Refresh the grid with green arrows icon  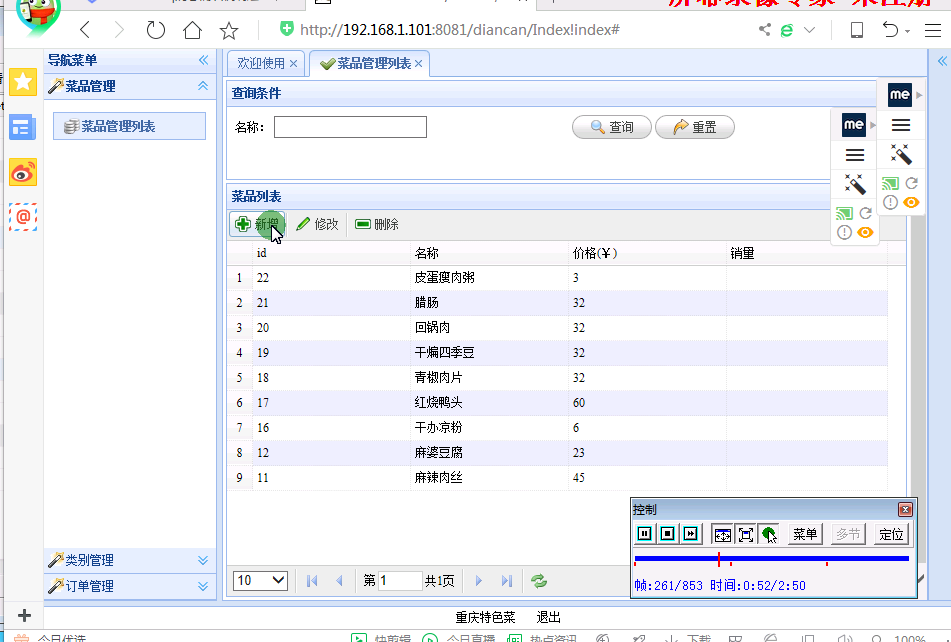tap(539, 581)
